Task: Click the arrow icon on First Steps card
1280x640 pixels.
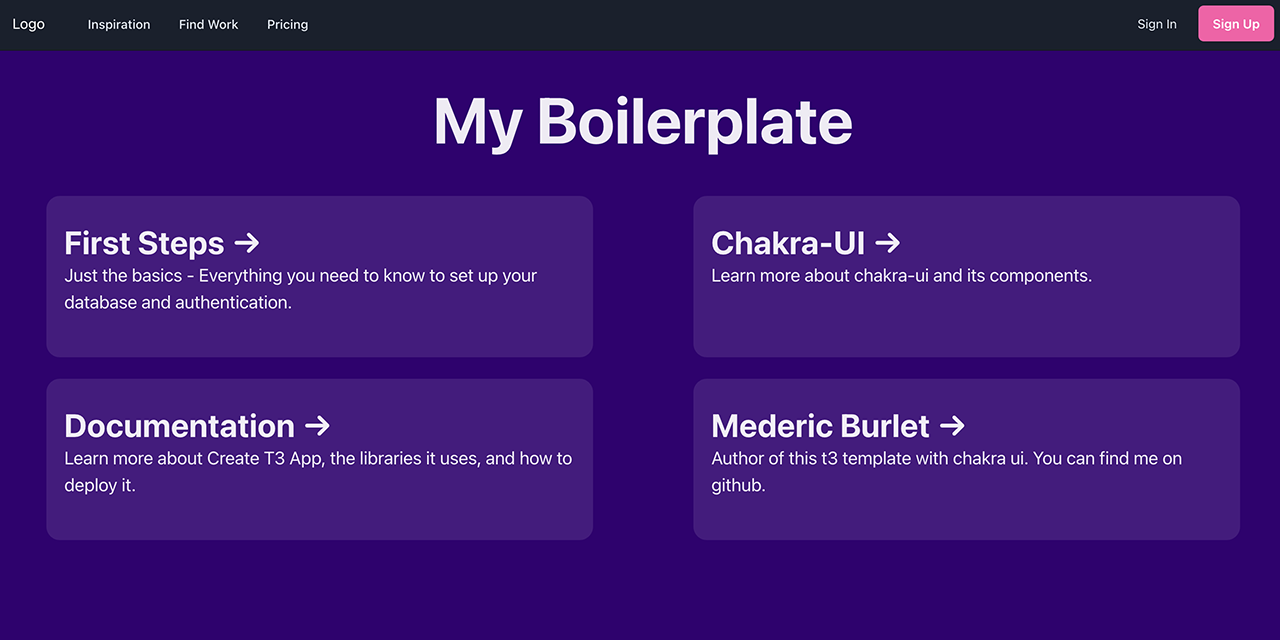Action: 247,242
